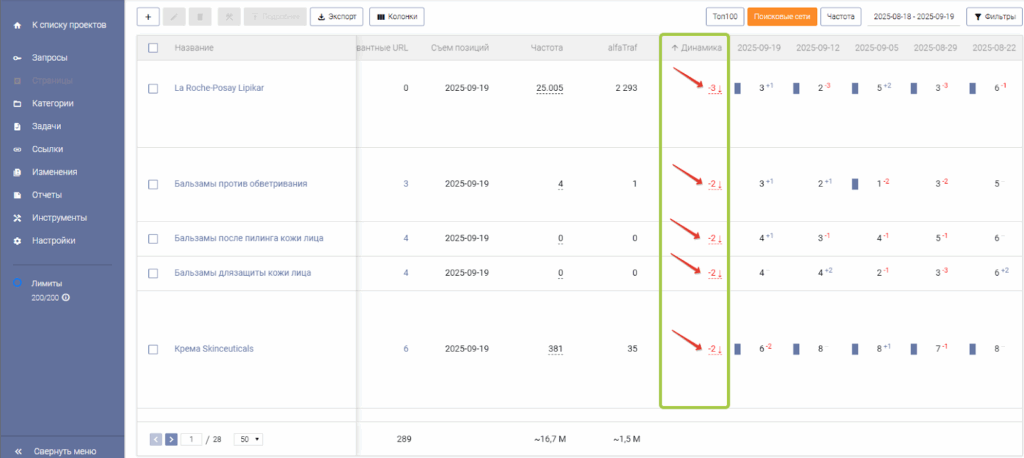The image size is (1024, 458).
Task: Click the home icon for project list
Action: tap(17, 23)
